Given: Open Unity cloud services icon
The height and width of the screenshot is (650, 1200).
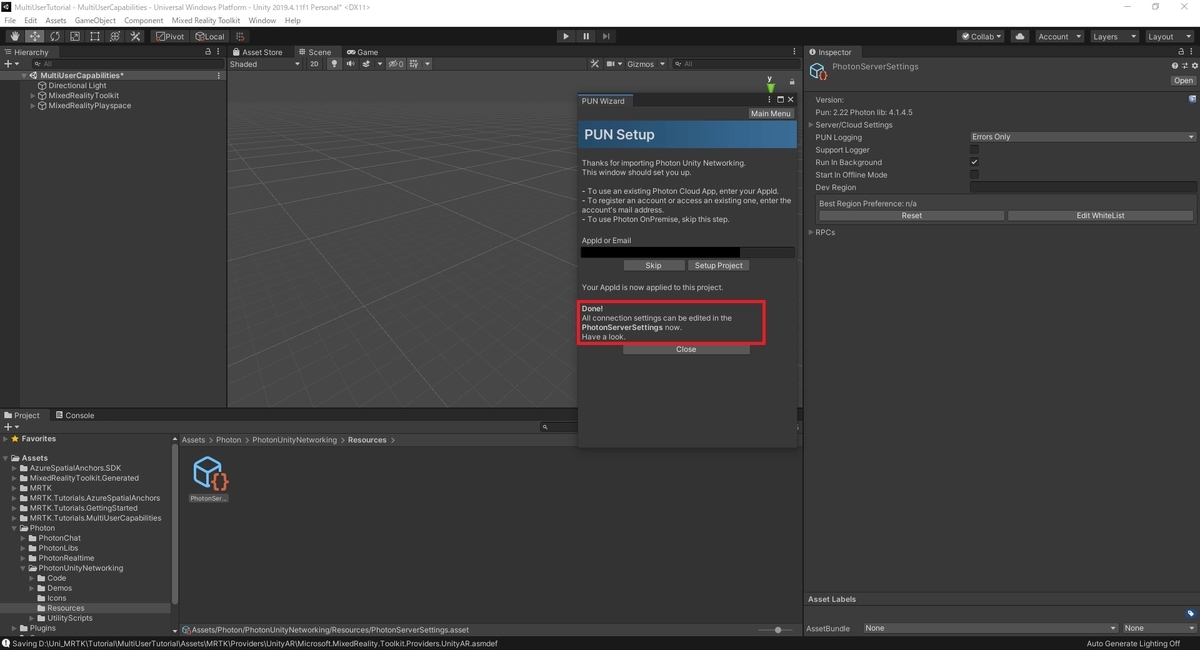Looking at the screenshot, I should pos(1020,36).
